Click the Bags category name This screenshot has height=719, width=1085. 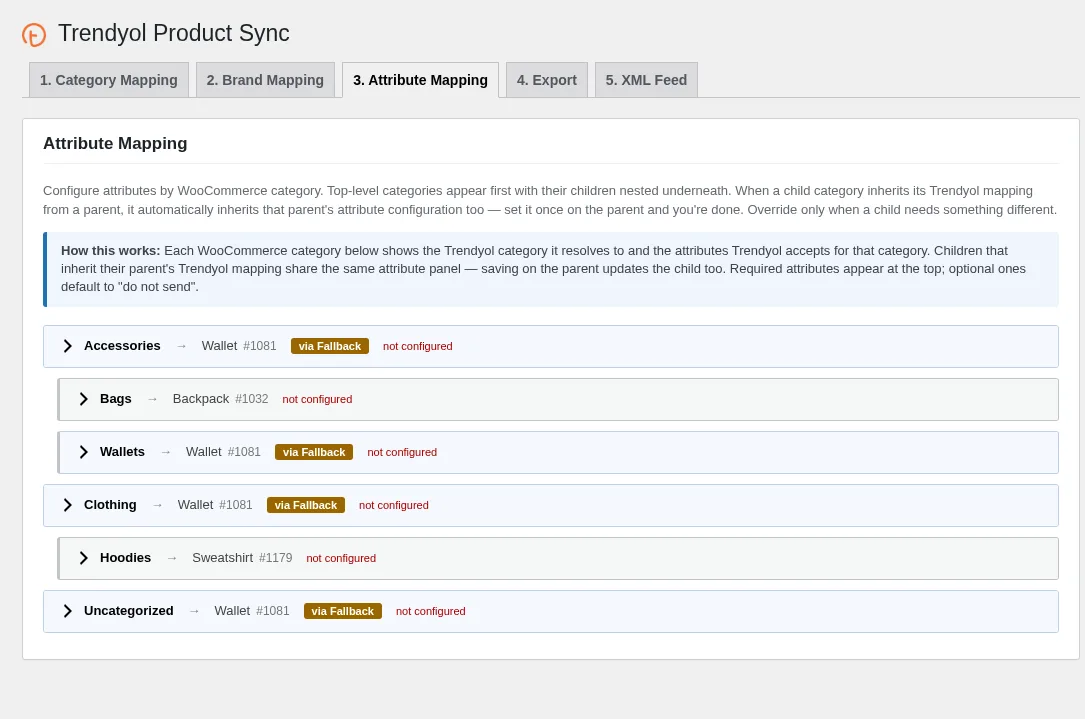coord(116,399)
